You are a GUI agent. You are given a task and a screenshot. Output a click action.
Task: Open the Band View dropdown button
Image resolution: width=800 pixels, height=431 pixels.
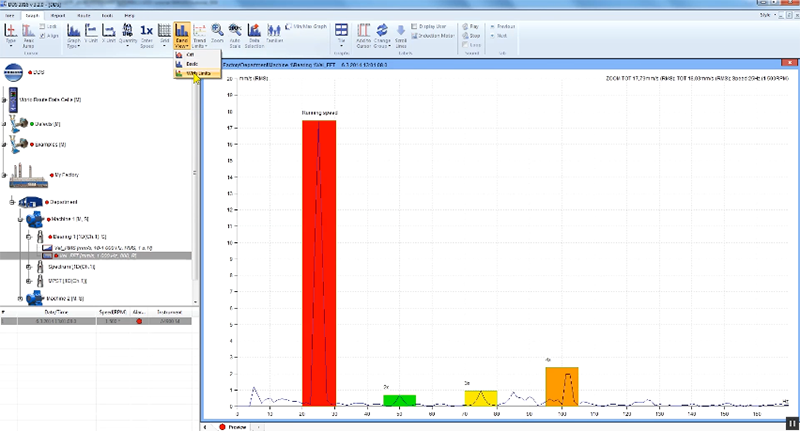[x=182, y=35]
